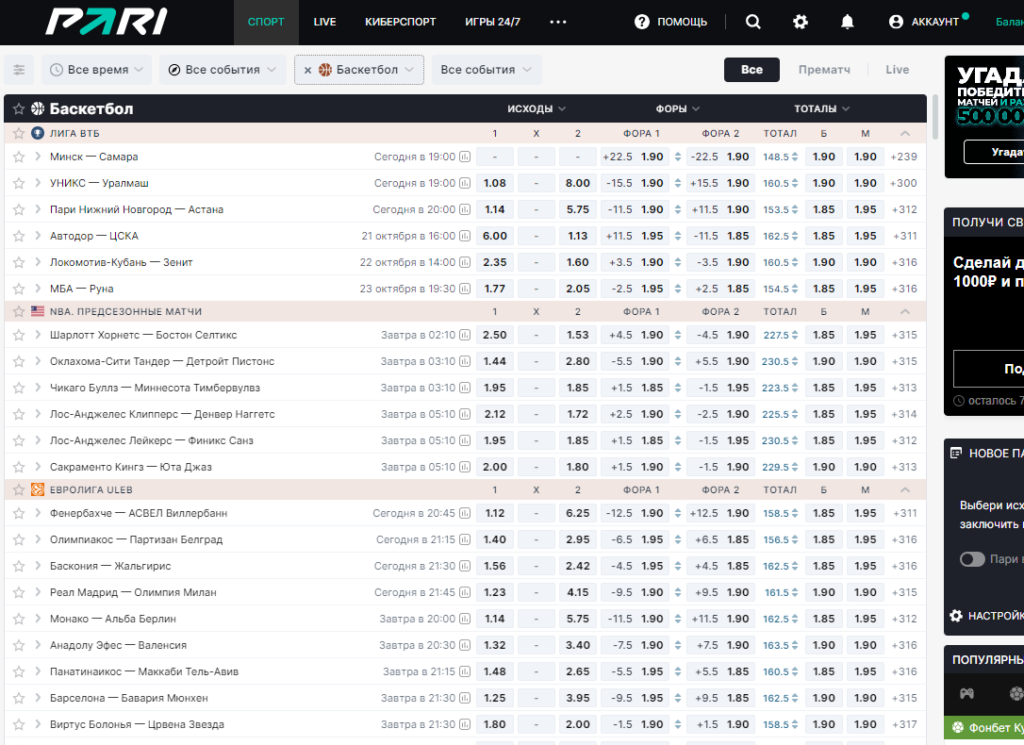Bet 6.00 on Автодор win

tap(494, 236)
